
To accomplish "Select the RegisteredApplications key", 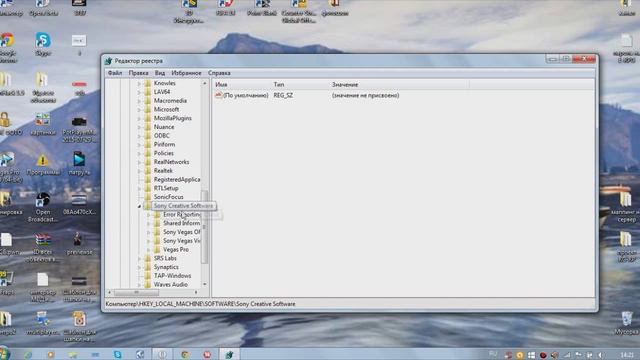I will [177, 180].
